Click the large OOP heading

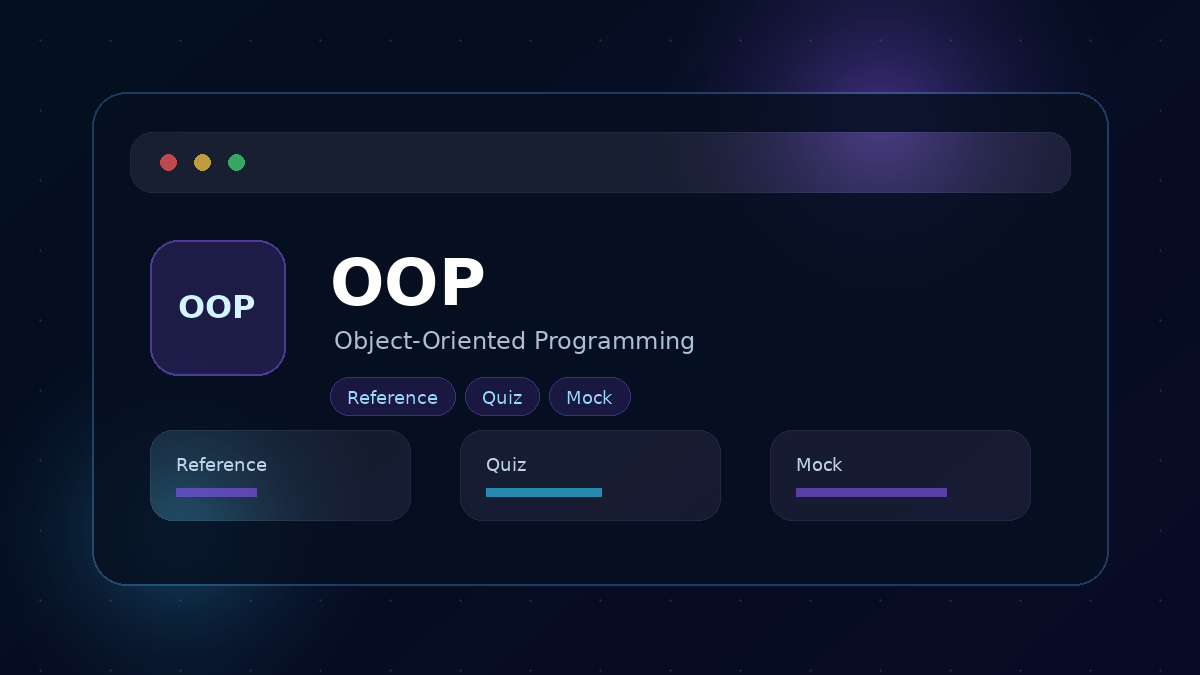(408, 283)
